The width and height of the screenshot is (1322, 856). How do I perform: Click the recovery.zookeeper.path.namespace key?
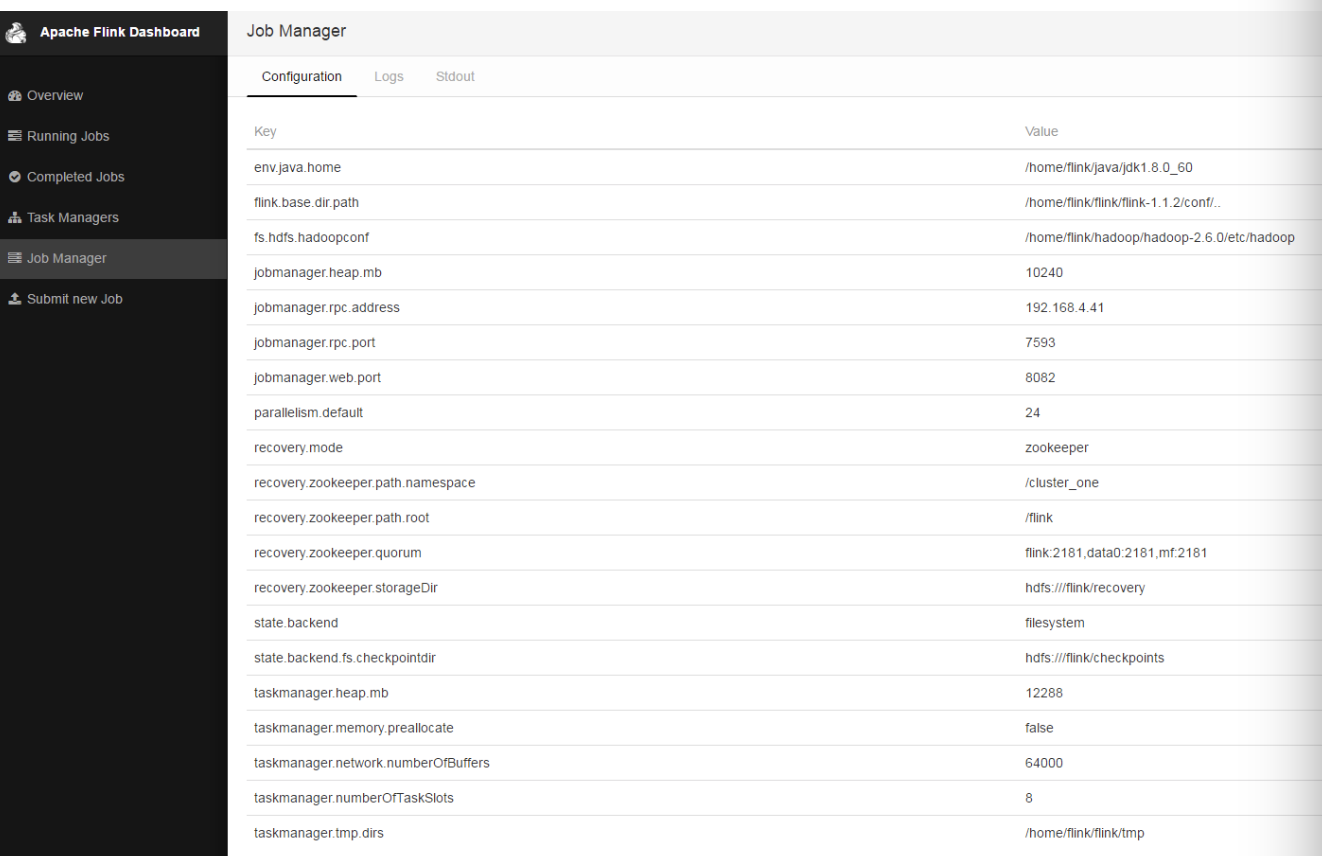tap(365, 483)
